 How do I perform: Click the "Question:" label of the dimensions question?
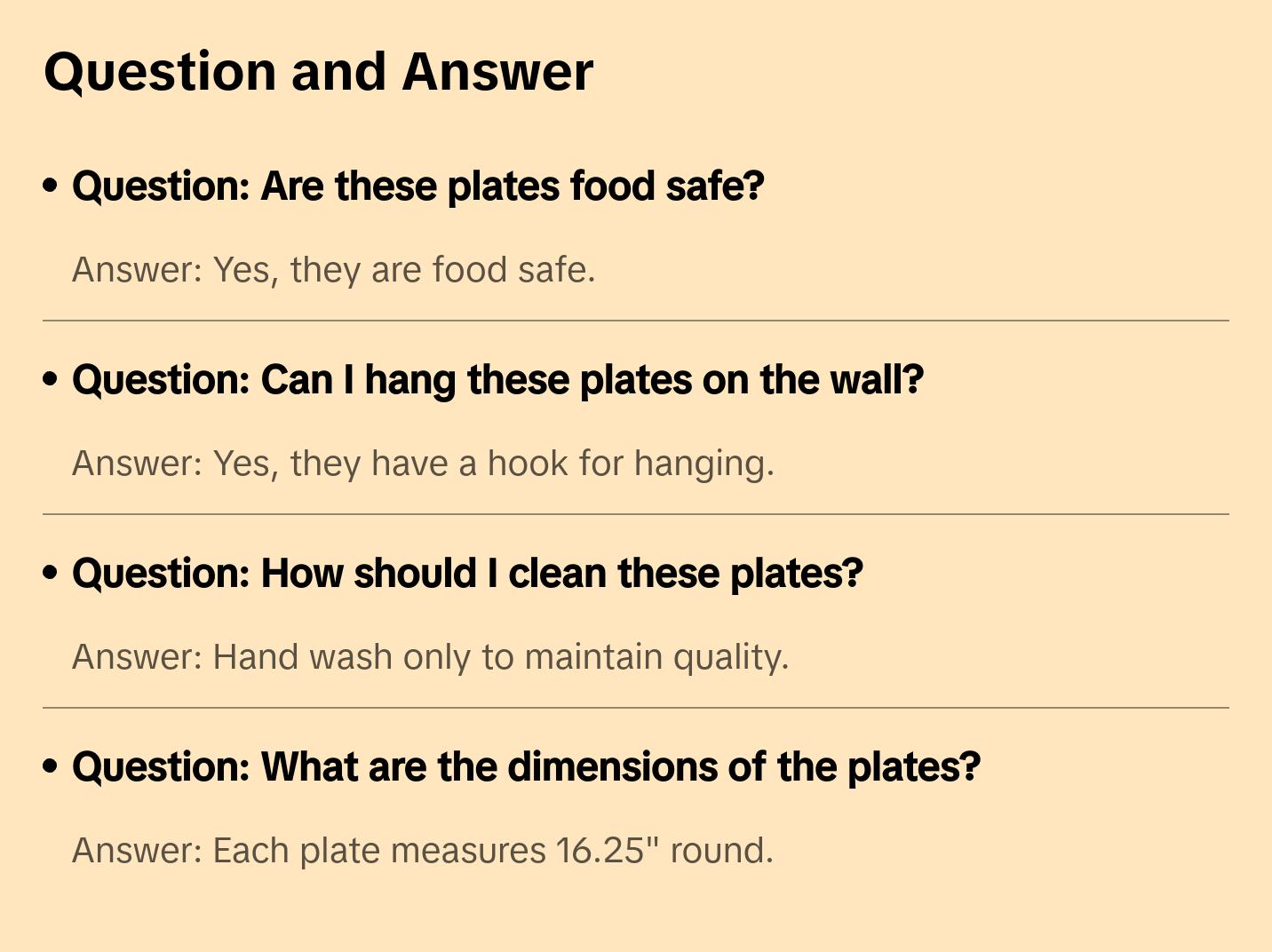[x=162, y=767]
